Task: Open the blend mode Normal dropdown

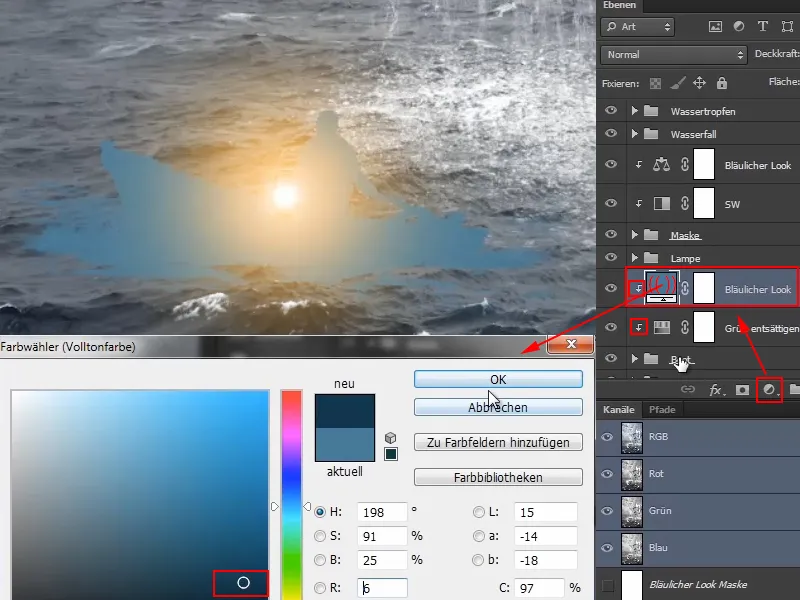Action: pyautogui.click(x=674, y=55)
